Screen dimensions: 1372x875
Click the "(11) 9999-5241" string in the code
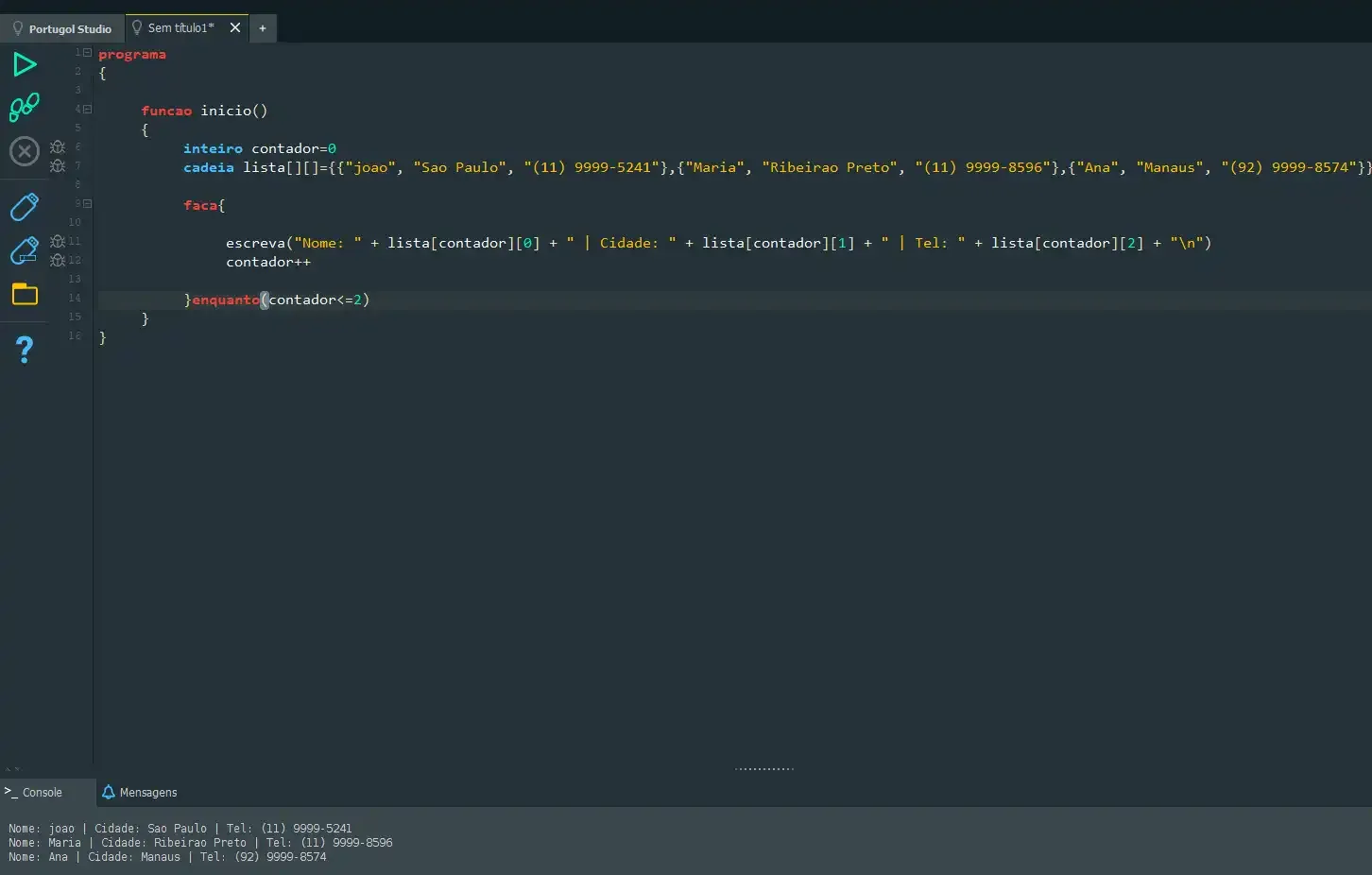point(592,167)
